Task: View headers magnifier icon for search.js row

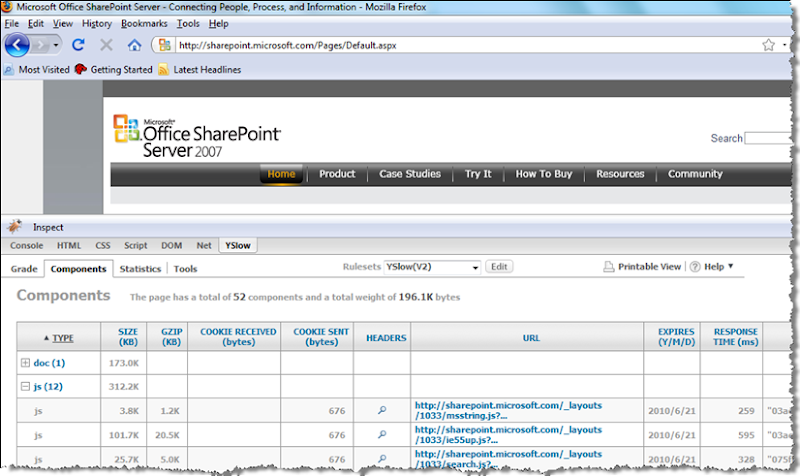Action: (x=382, y=459)
